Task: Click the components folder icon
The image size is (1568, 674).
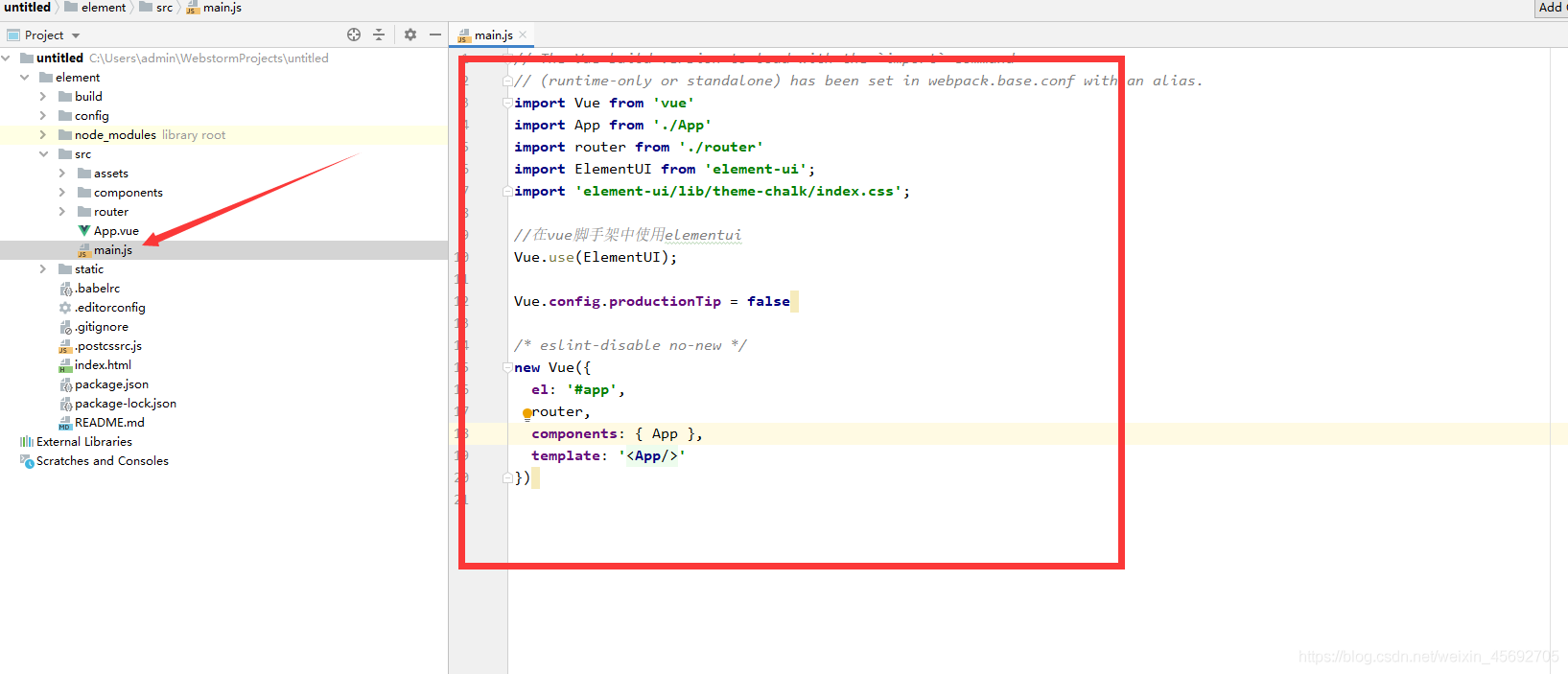Action: [84, 193]
